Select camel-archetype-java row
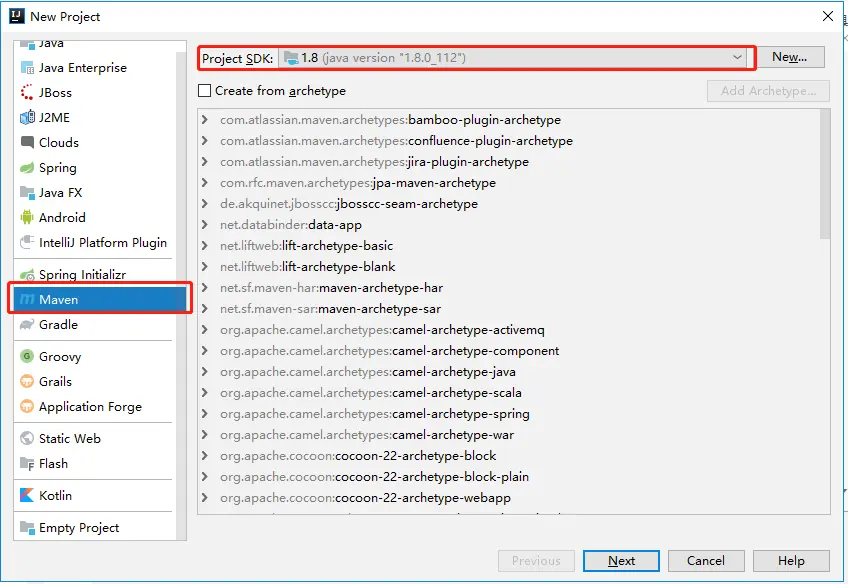The height and width of the screenshot is (584, 848). 509,372
